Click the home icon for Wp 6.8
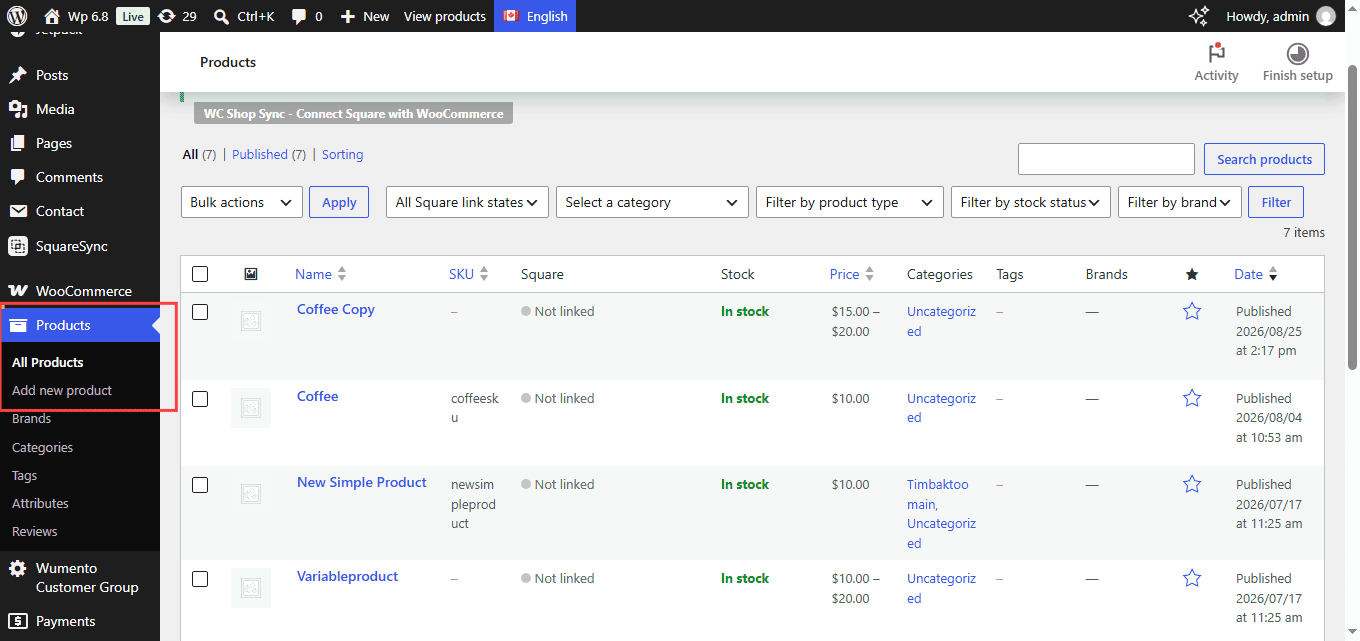Viewport: 1360px width, 641px height. tap(52, 16)
